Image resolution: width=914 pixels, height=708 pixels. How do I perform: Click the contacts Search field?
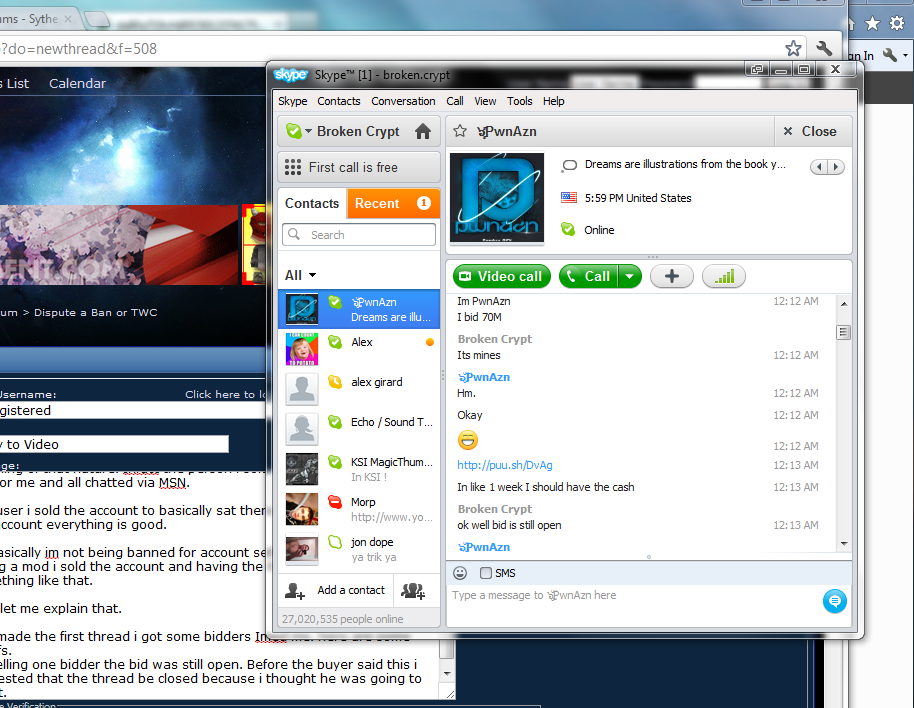click(359, 235)
